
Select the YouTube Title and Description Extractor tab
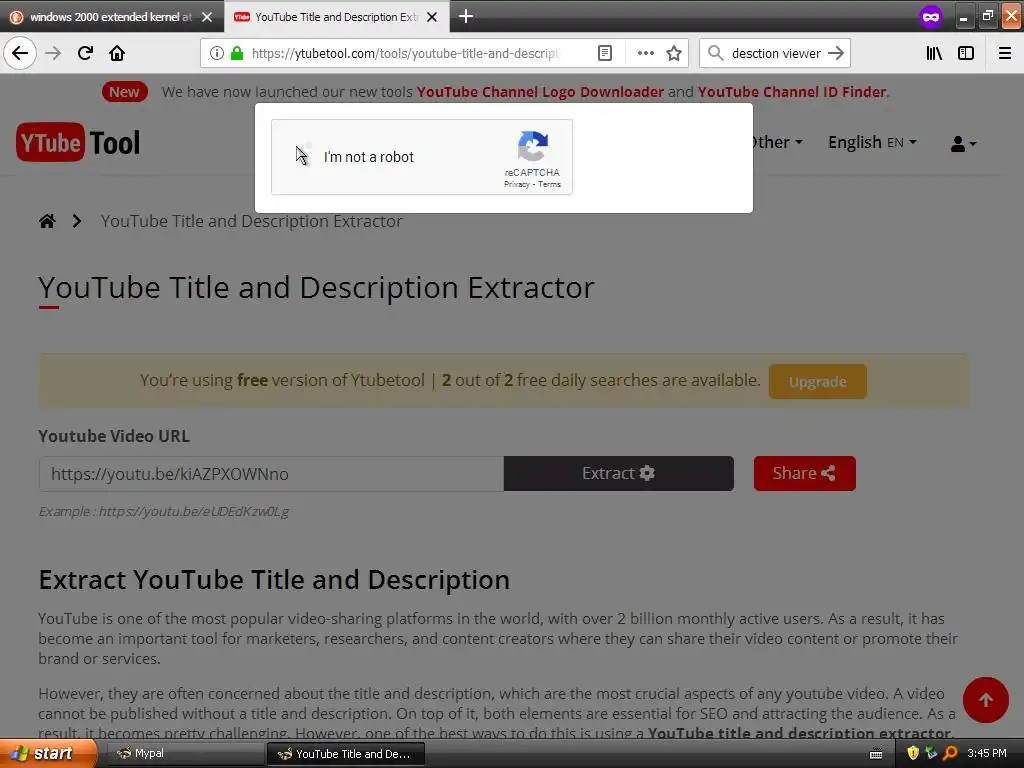point(336,17)
